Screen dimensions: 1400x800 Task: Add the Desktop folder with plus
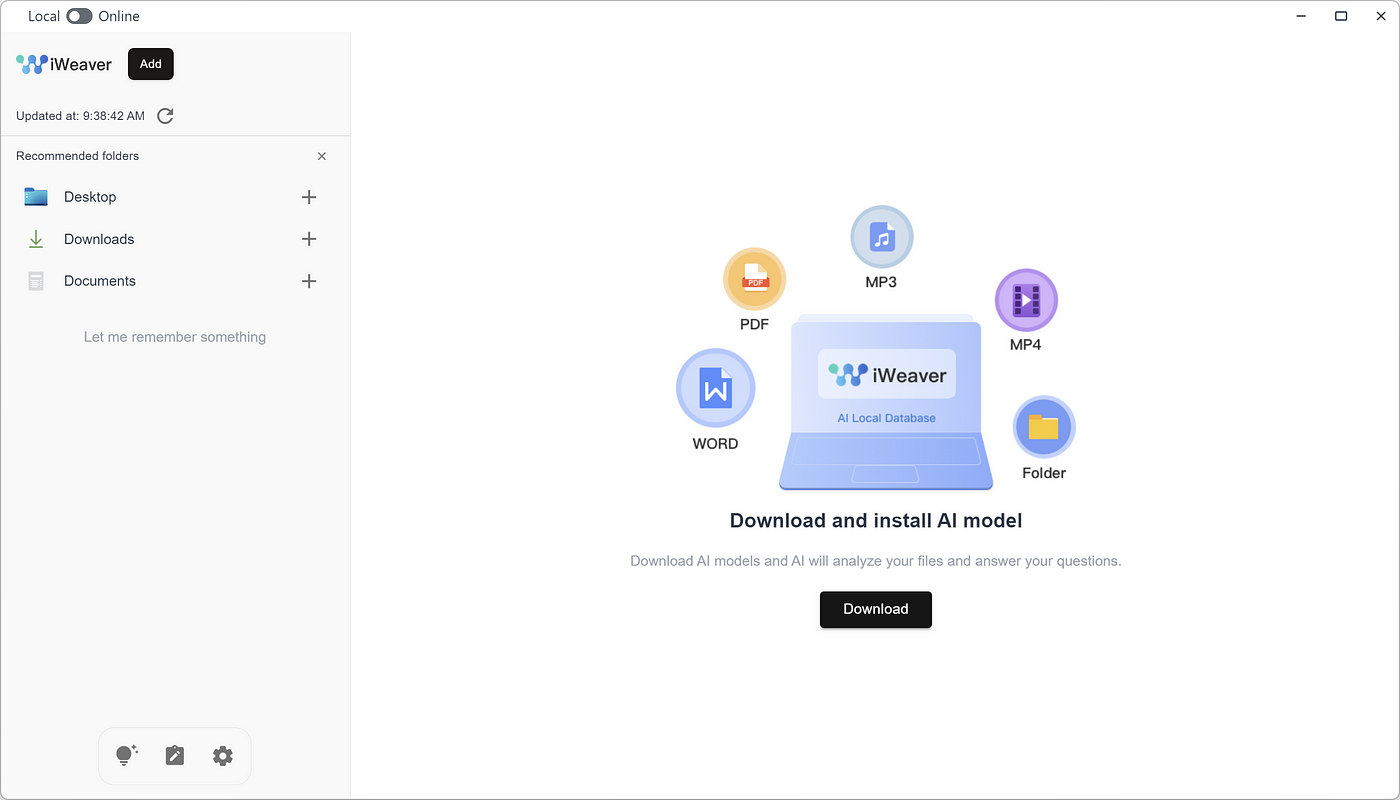[309, 197]
